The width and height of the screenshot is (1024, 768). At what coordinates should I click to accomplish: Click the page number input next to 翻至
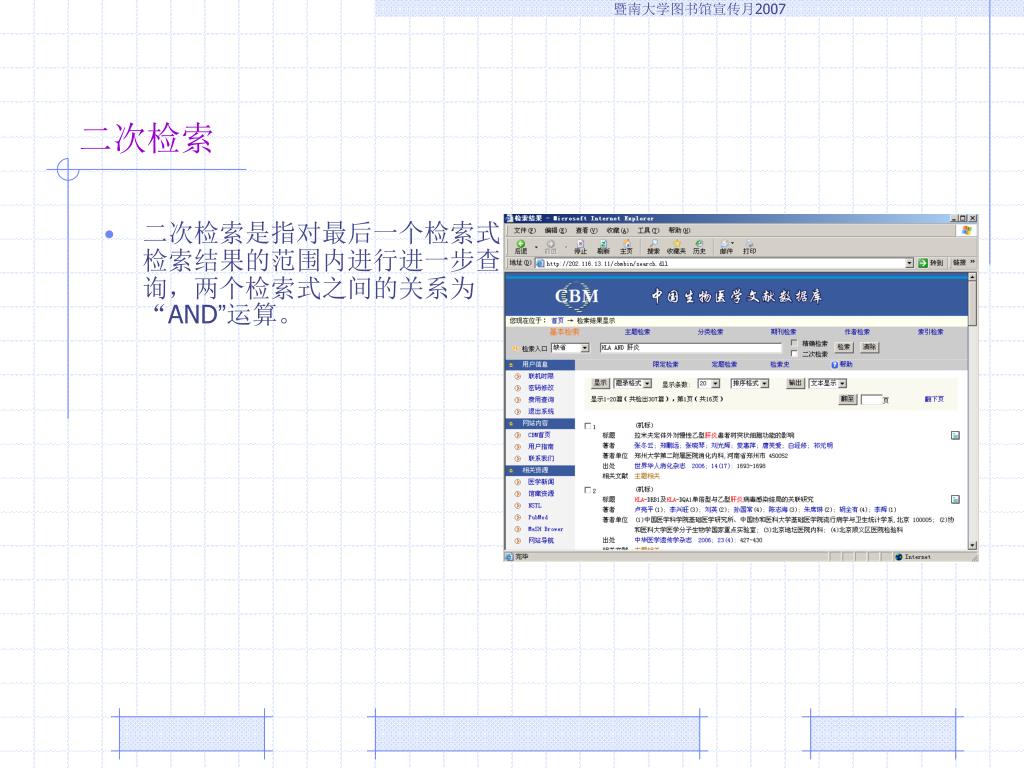(871, 399)
